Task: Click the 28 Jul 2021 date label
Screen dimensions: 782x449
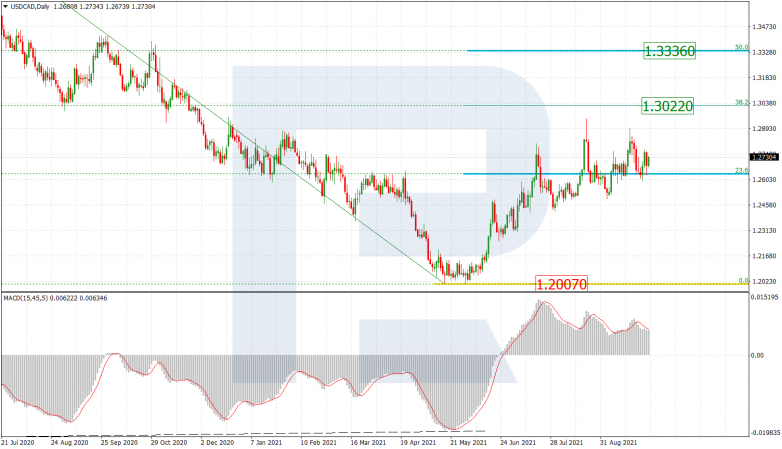Action: click(x=567, y=443)
